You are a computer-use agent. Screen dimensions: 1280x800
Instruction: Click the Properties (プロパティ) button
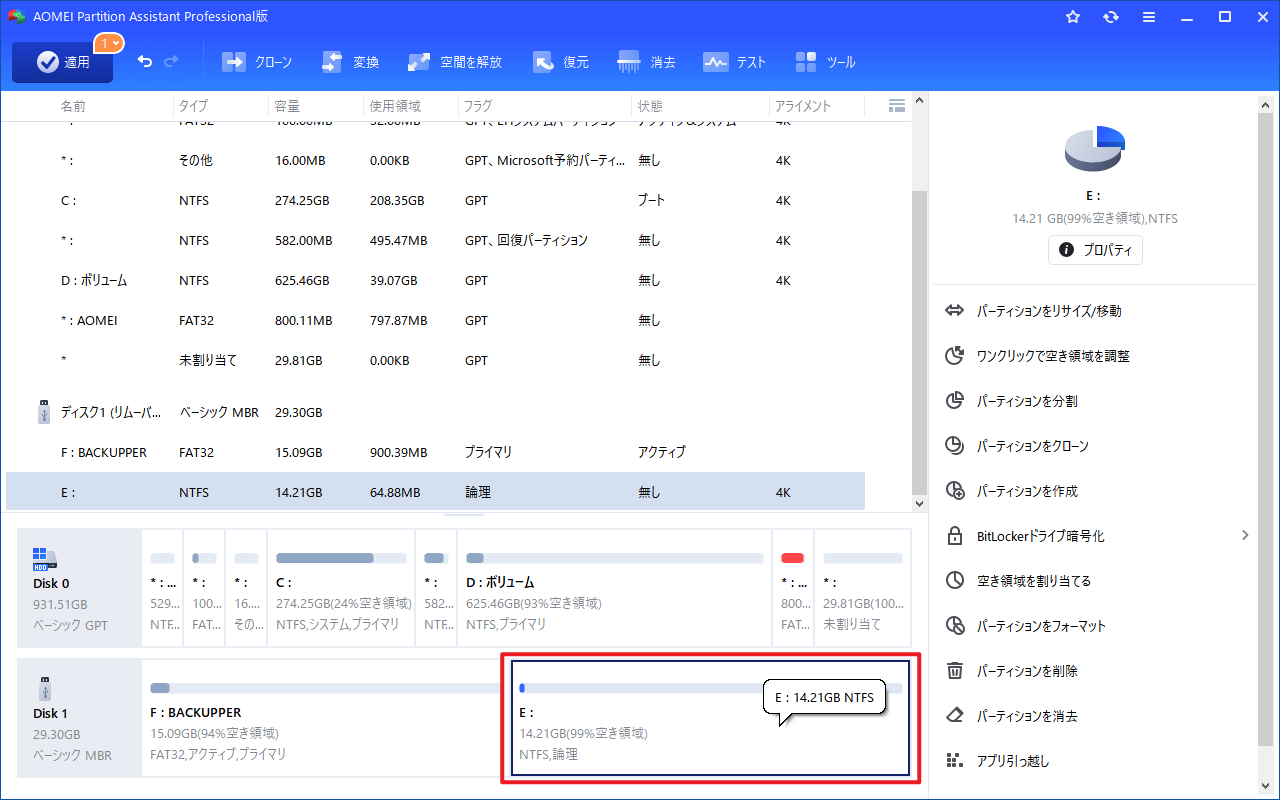click(x=1095, y=250)
